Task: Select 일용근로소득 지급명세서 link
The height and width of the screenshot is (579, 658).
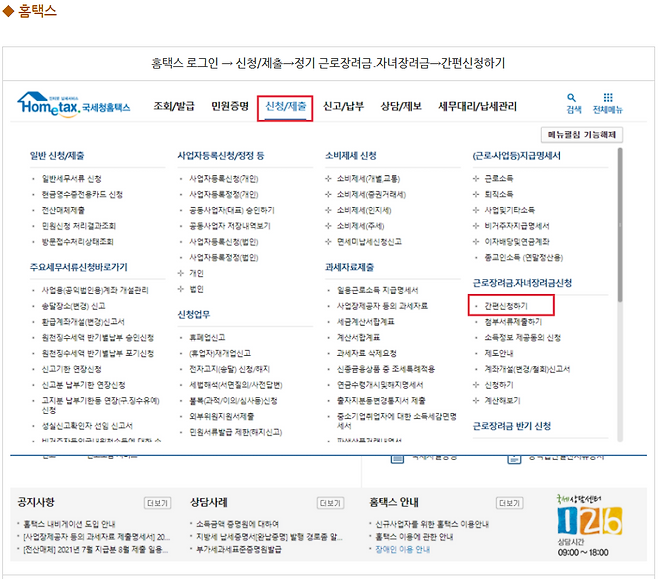Action: [x=378, y=289]
